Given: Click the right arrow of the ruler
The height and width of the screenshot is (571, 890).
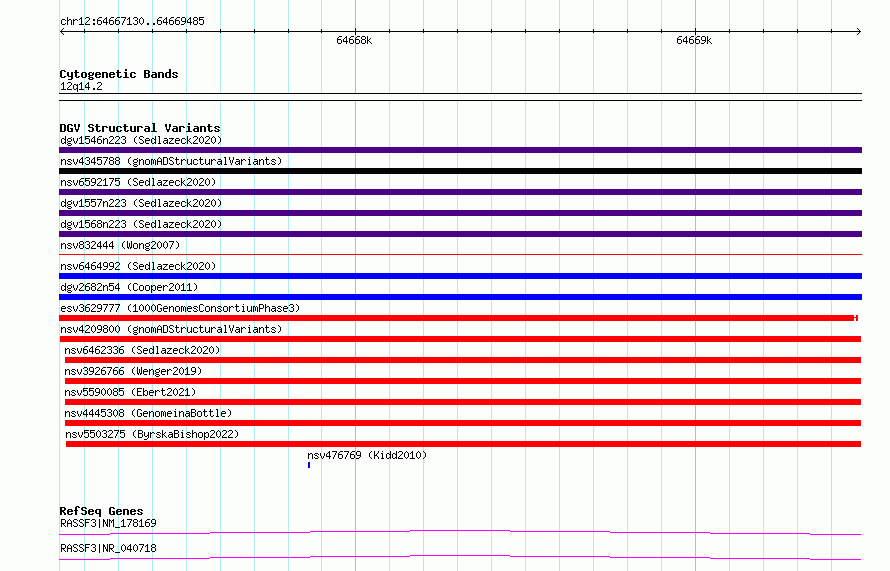Looking at the screenshot, I should tap(859, 31).
